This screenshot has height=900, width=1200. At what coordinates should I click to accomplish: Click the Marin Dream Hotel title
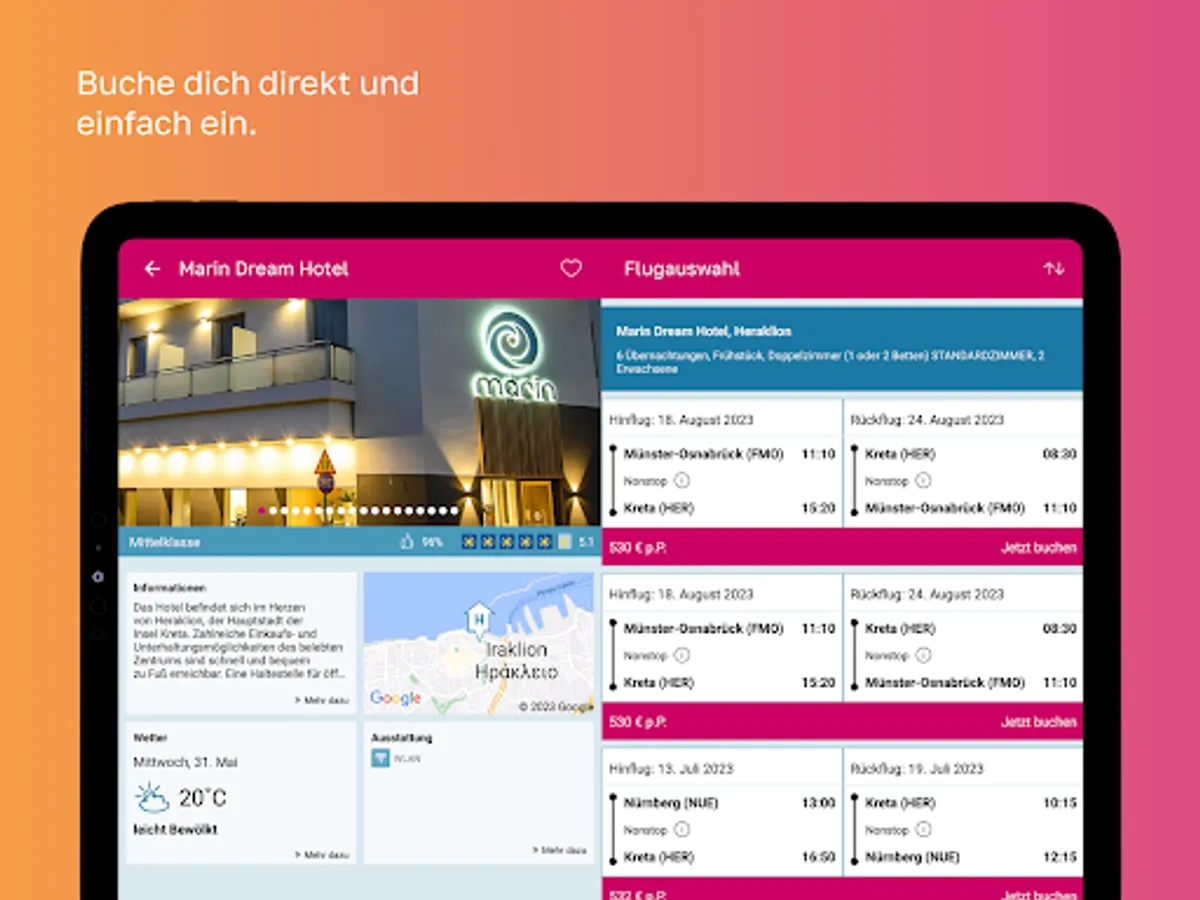click(263, 269)
